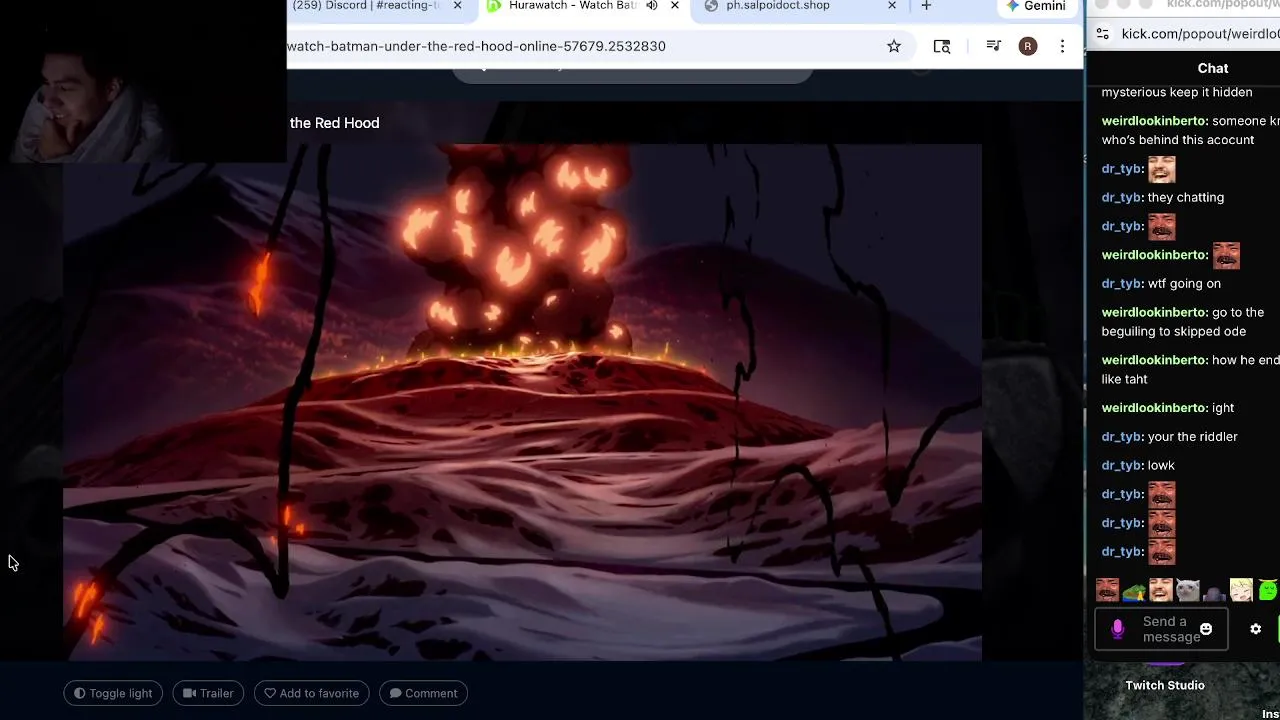Pick the gray cat quick emote
The image size is (1280, 720).
click(1187, 590)
